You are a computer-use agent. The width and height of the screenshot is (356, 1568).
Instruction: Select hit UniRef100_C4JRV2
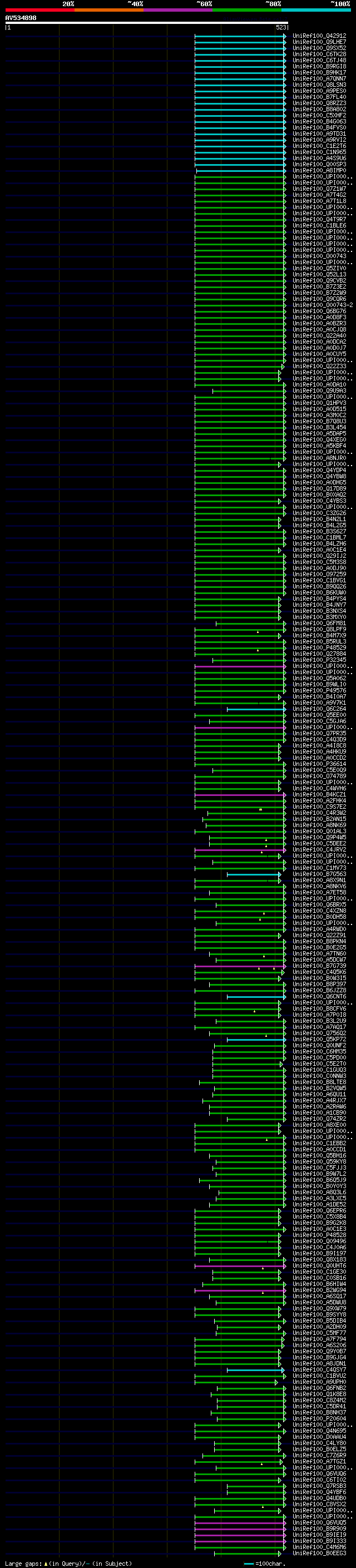coord(319,850)
